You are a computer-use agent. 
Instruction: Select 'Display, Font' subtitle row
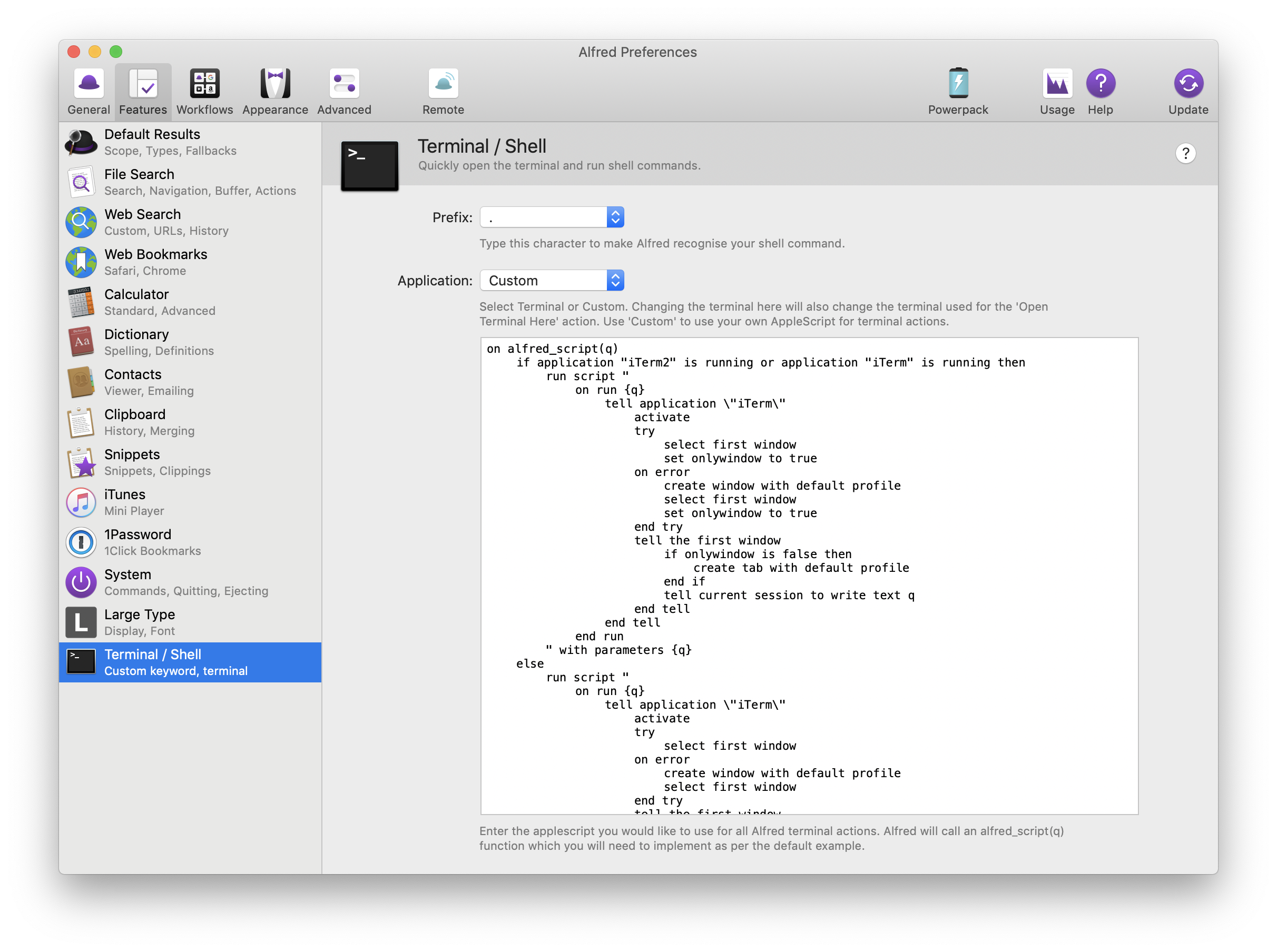(x=140, y=631)
